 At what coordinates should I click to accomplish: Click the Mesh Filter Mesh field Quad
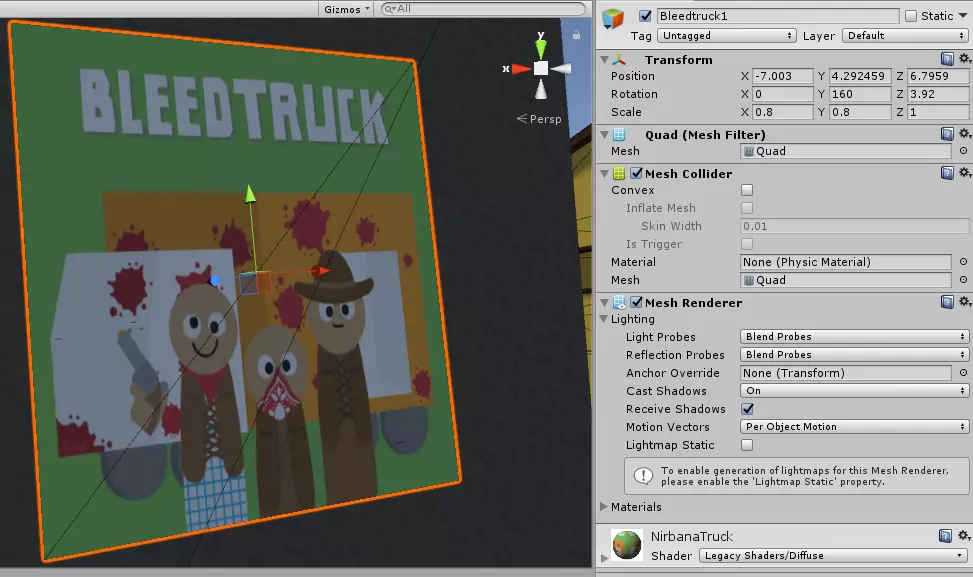click(846, 151)
